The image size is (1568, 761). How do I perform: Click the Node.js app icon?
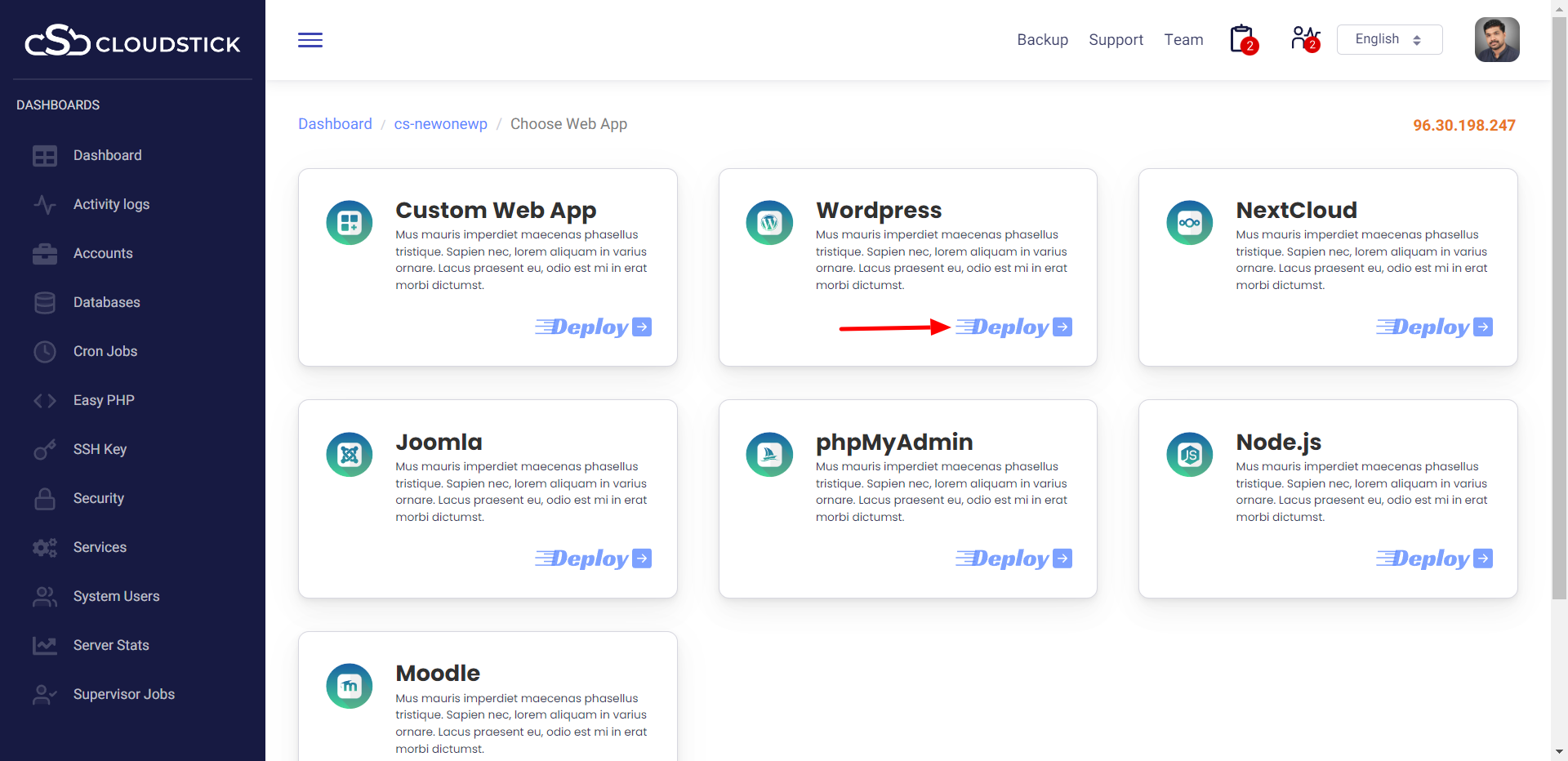point(1189,455)
